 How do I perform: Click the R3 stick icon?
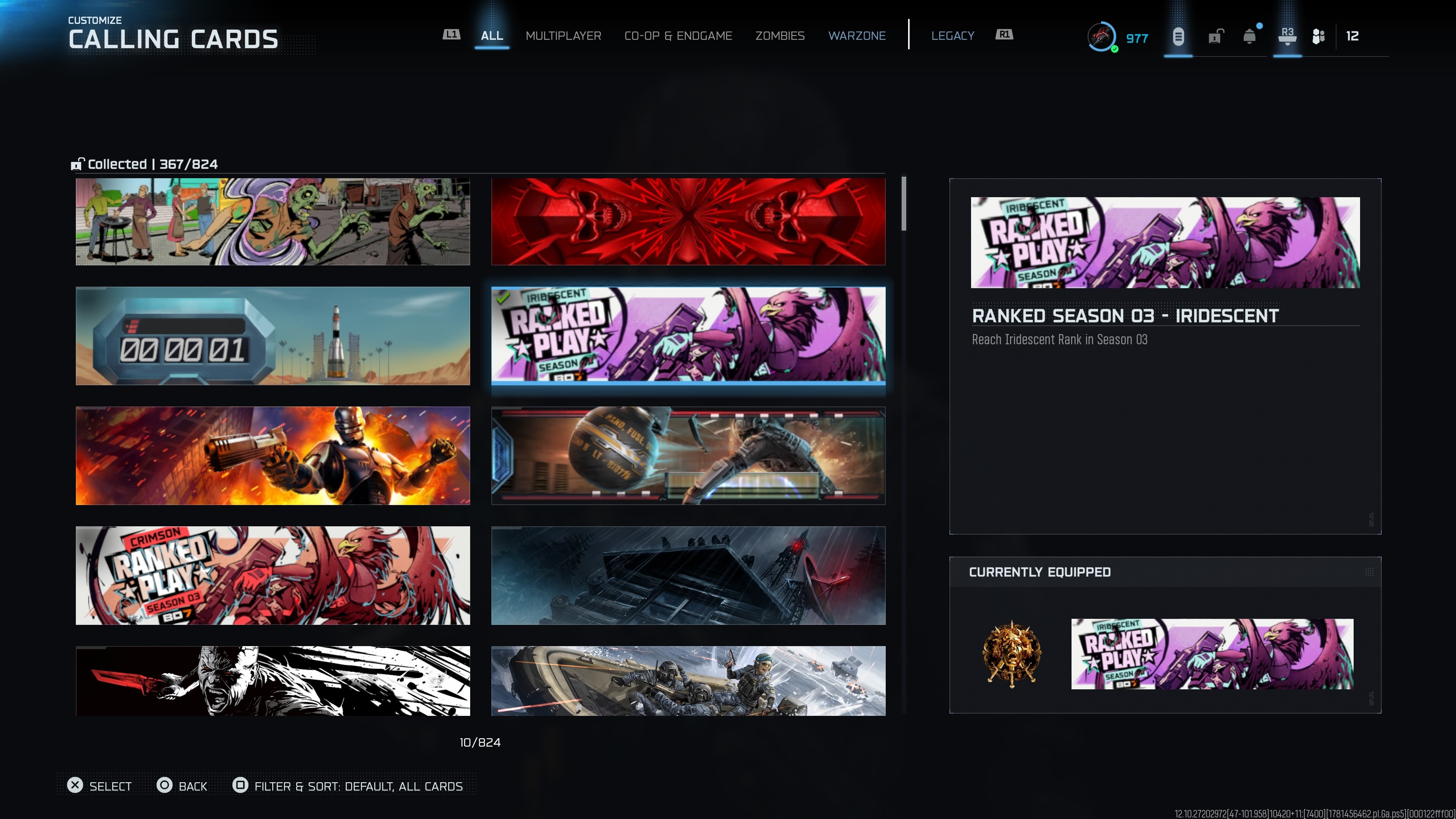[x=1287, y=36]
